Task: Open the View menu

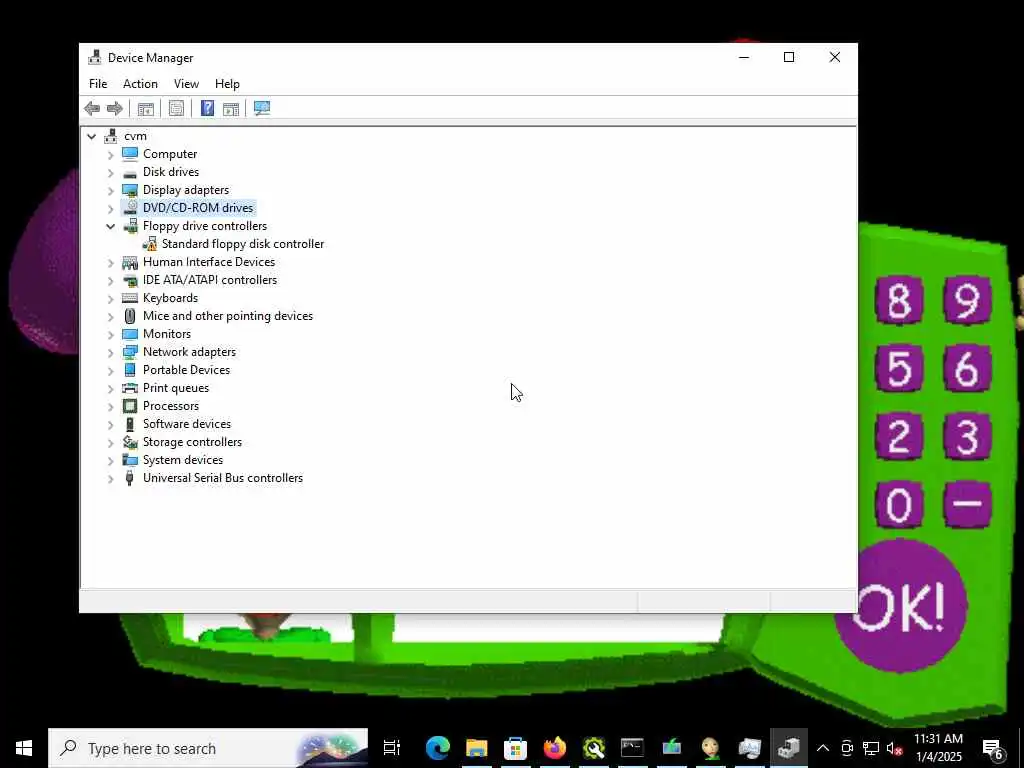Action: pyautogui.click(x=186, y=84)
